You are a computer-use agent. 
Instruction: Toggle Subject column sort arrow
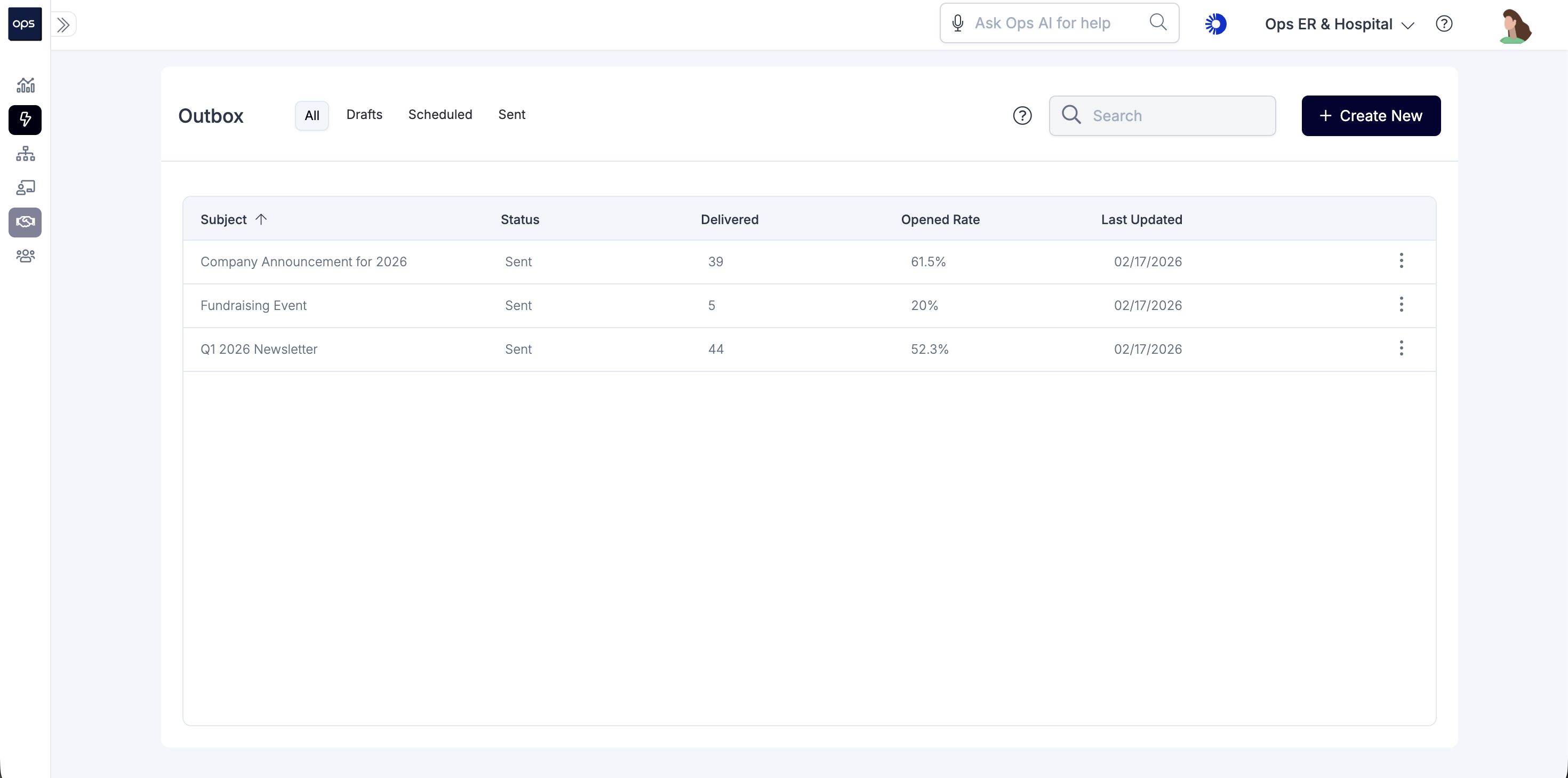click(x=261, y=219)
